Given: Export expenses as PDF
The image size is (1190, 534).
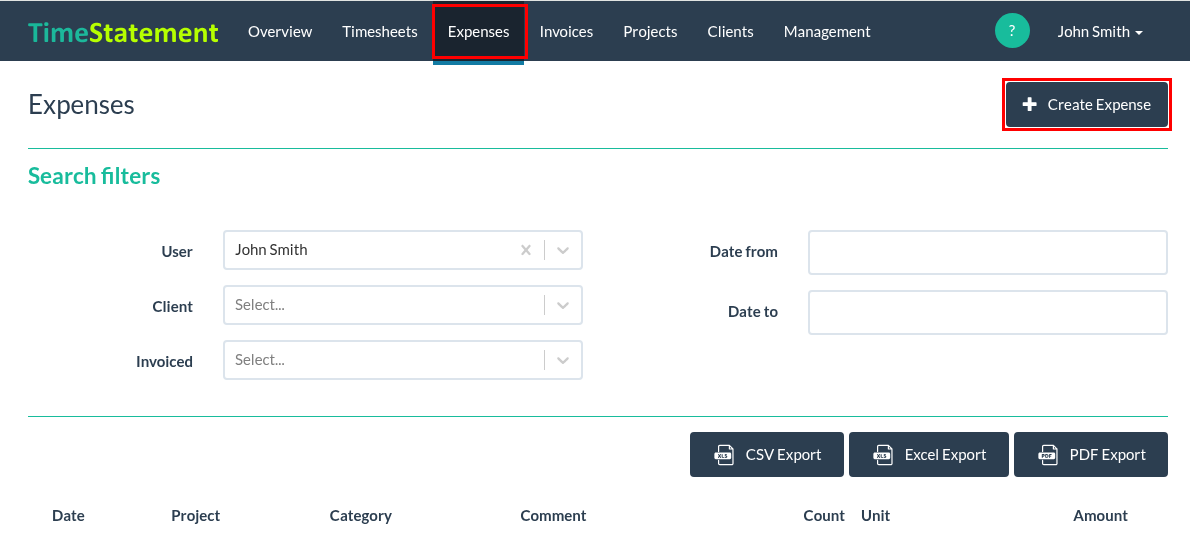Looking at the screenshot, I should (x=1091, y=454).
